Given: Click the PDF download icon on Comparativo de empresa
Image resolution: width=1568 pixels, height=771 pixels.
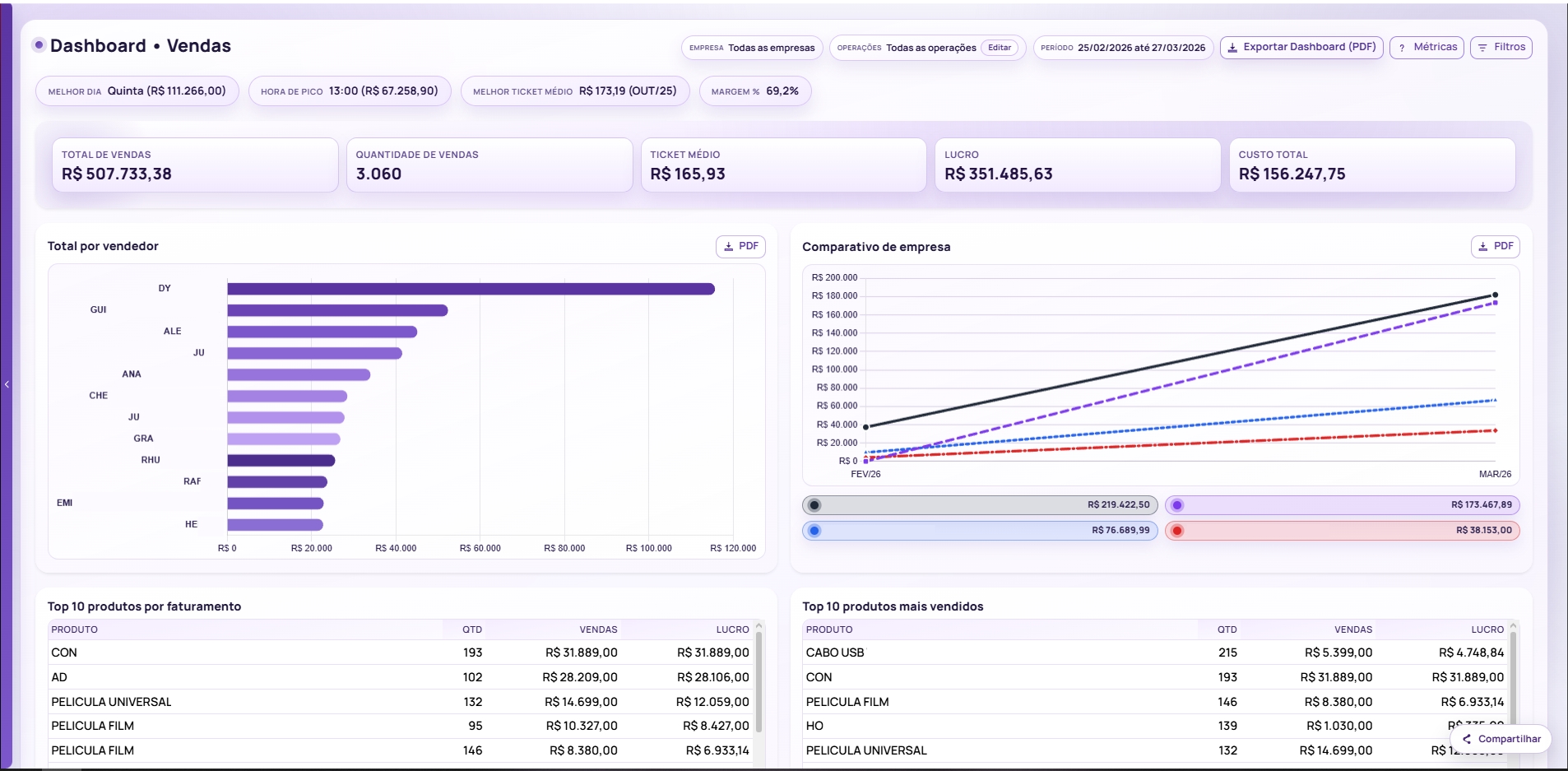Looking at the screenshot, I should [1482, 245].
